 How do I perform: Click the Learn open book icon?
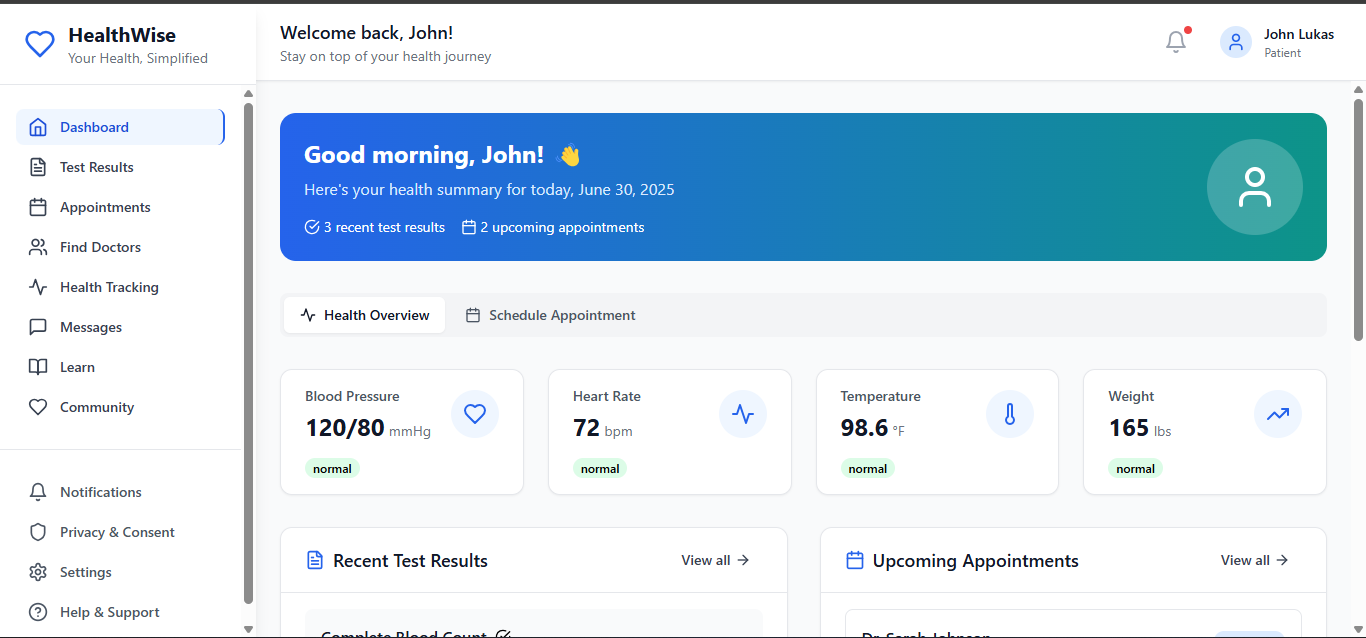click(38, 367)
